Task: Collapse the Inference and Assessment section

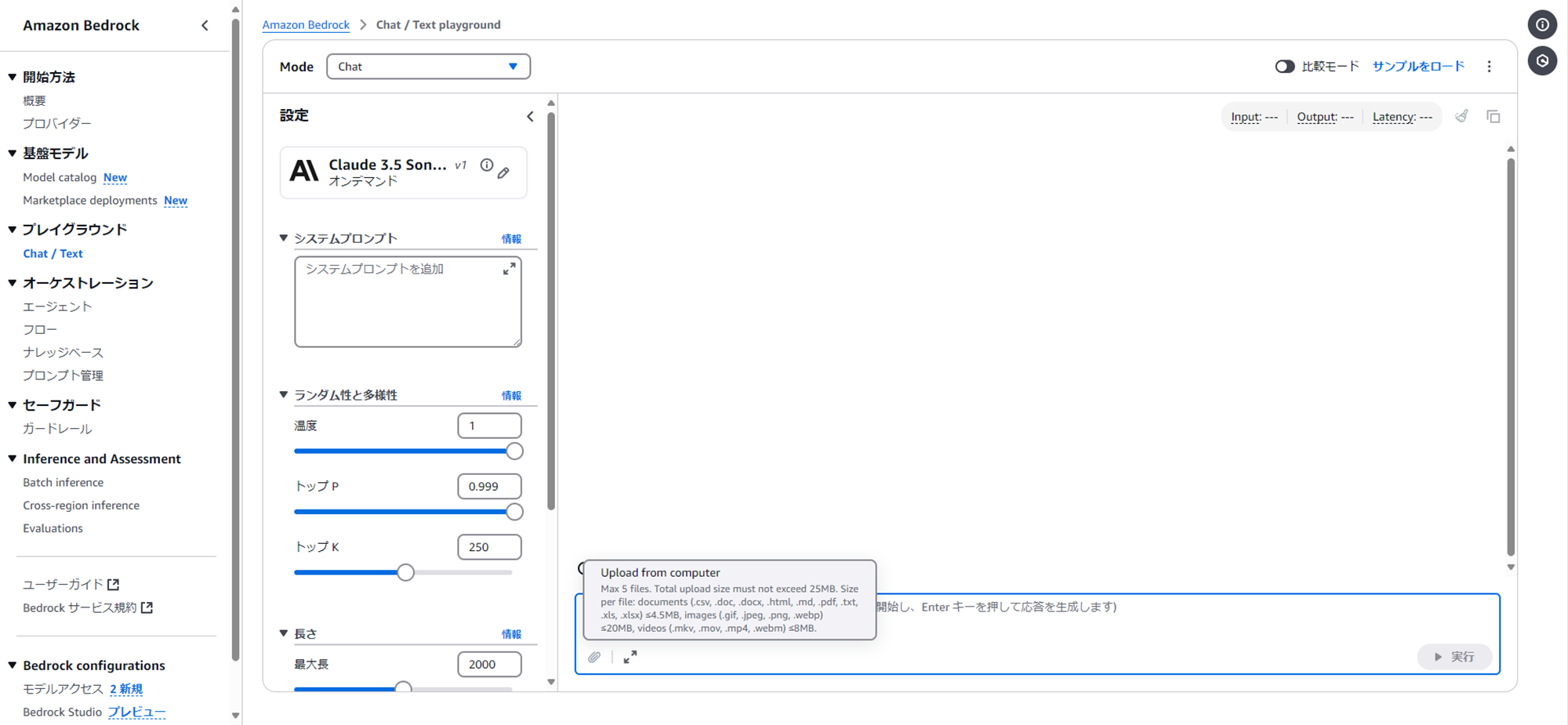Action: click(x=13, y=459)
